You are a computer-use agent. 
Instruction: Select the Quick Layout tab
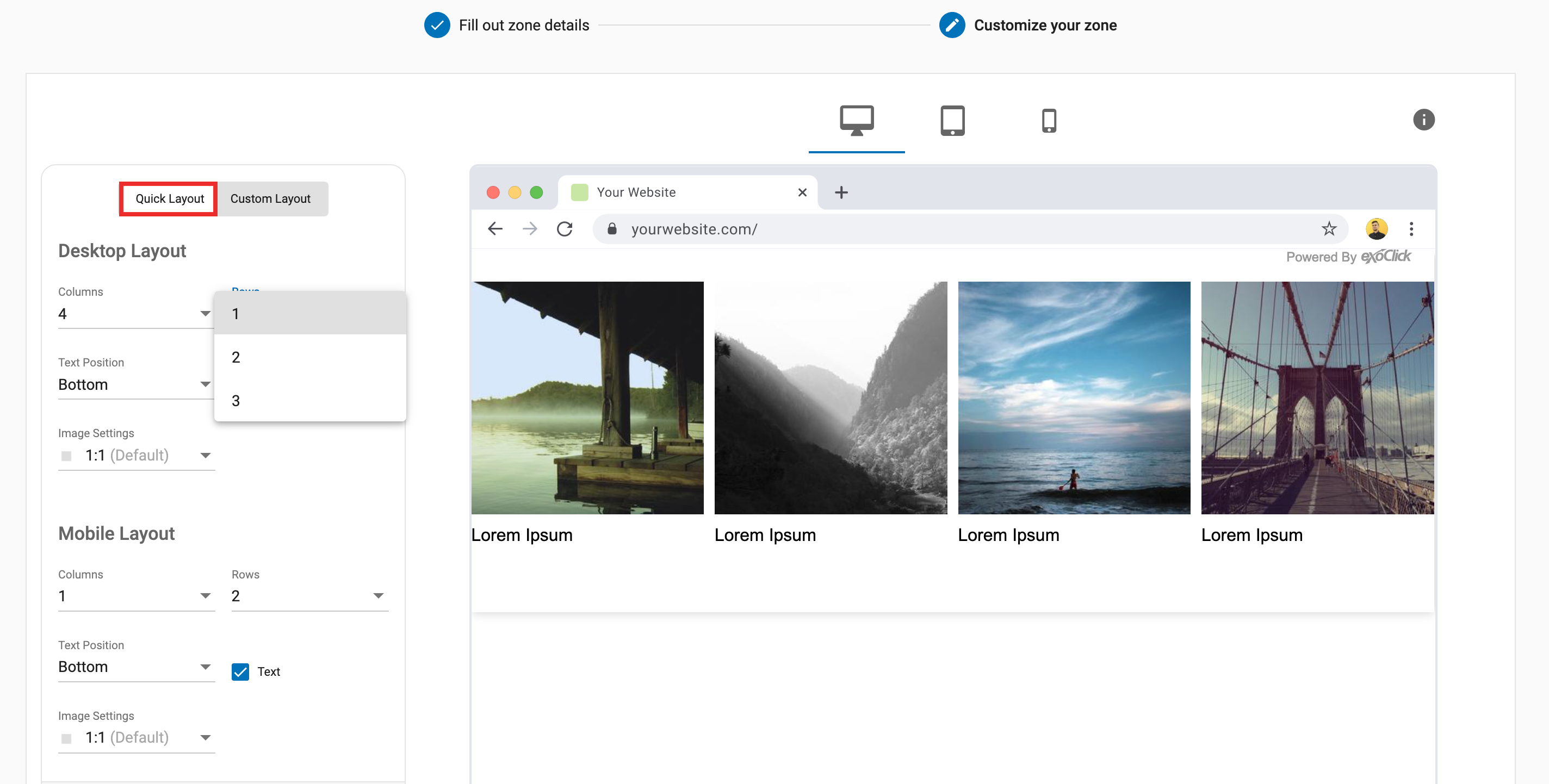click(169, 199)
